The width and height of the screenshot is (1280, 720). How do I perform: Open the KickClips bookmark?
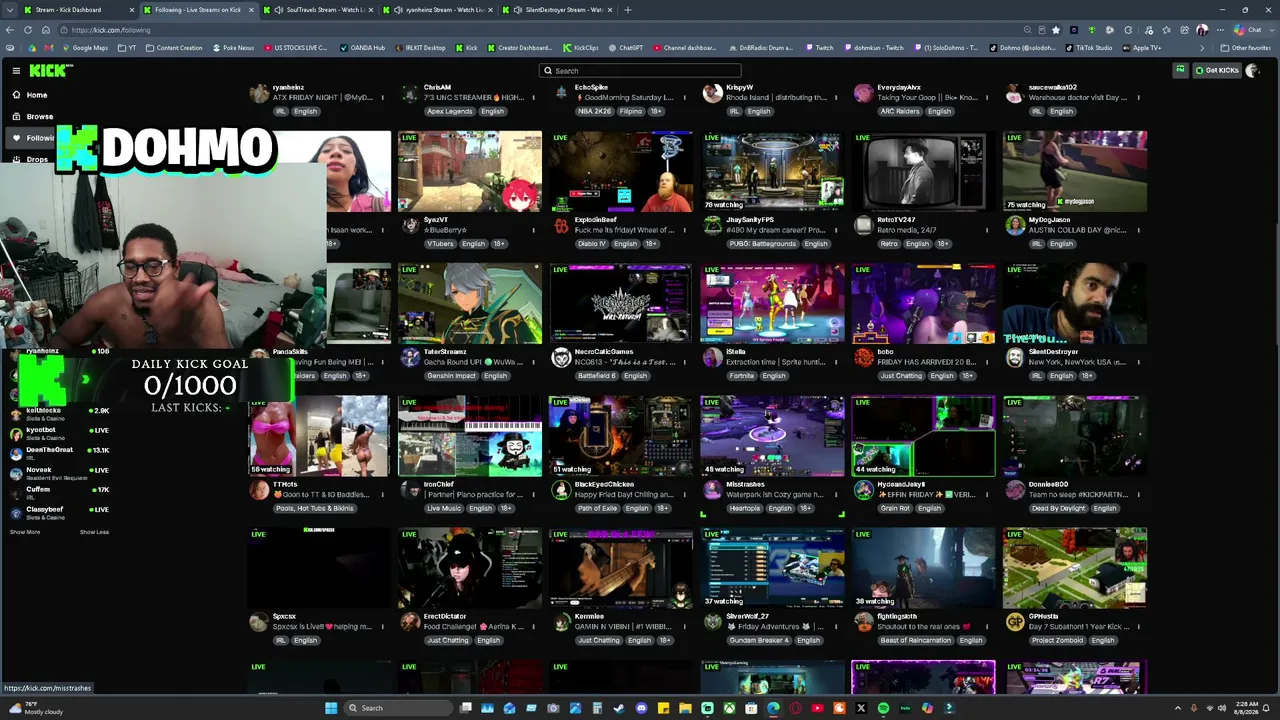coord(580,48)
